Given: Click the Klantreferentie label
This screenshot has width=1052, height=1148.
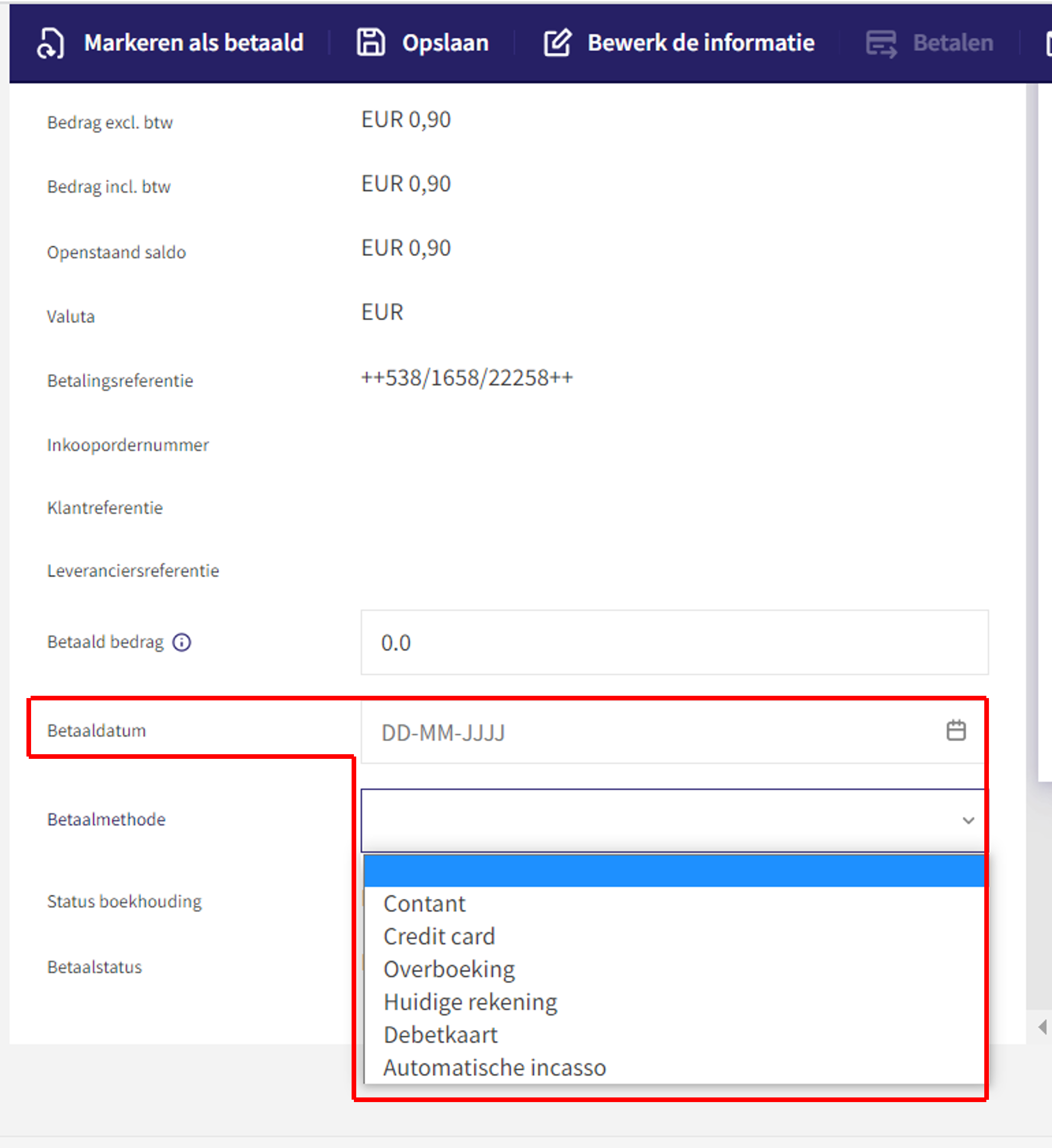Looking at the screenshot, I should coord(105,507).
